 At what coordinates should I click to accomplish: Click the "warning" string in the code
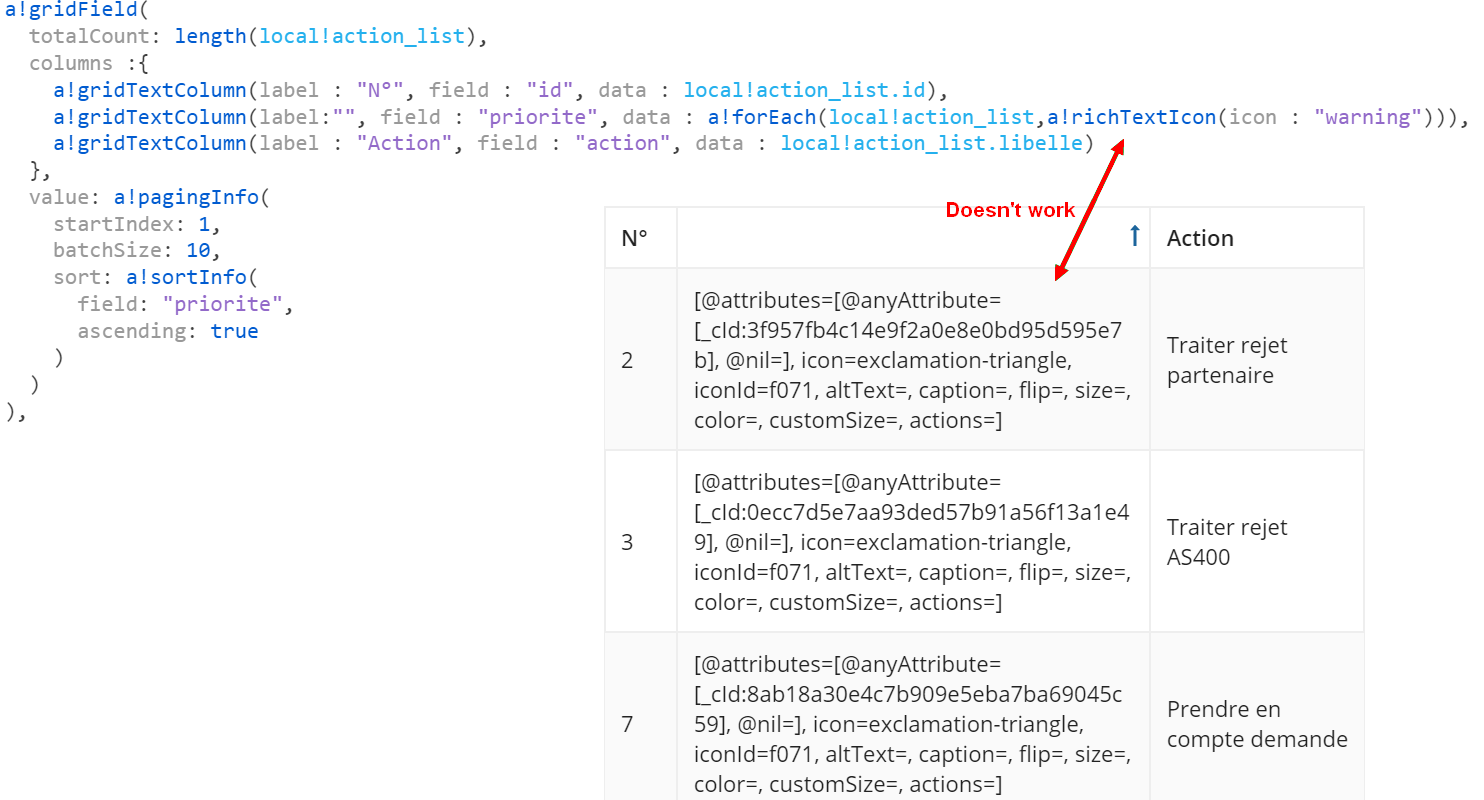(1367, 117)
